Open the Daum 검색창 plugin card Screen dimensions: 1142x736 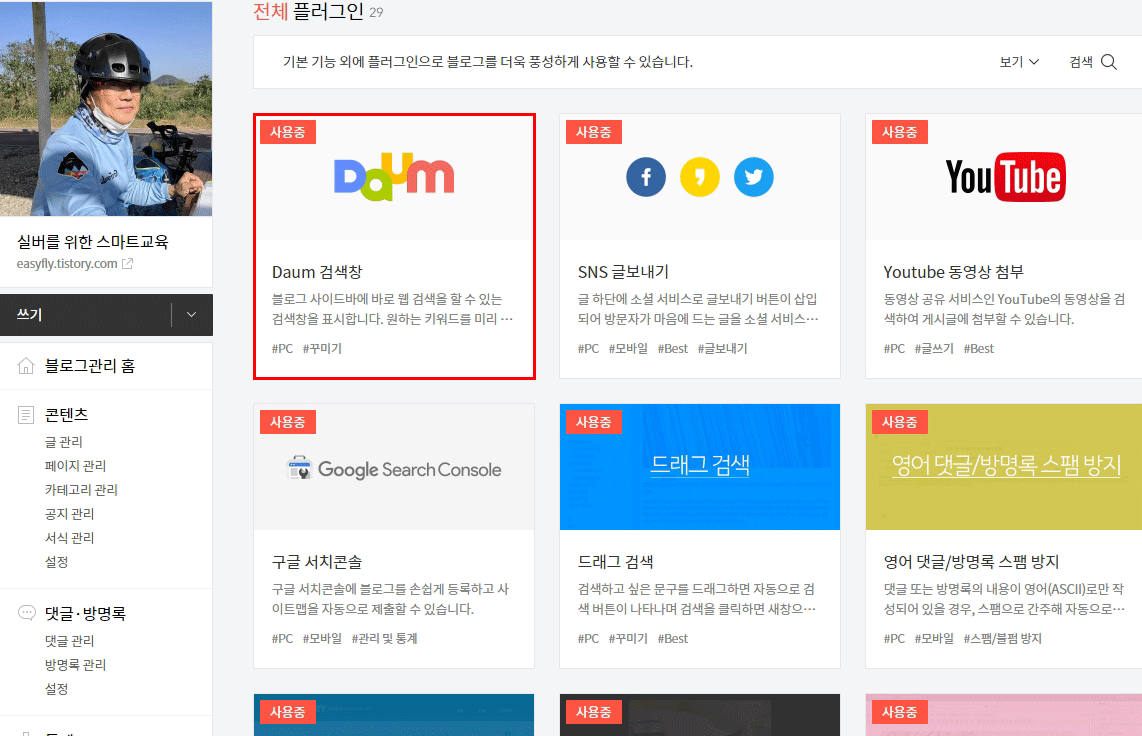(394, 246)
